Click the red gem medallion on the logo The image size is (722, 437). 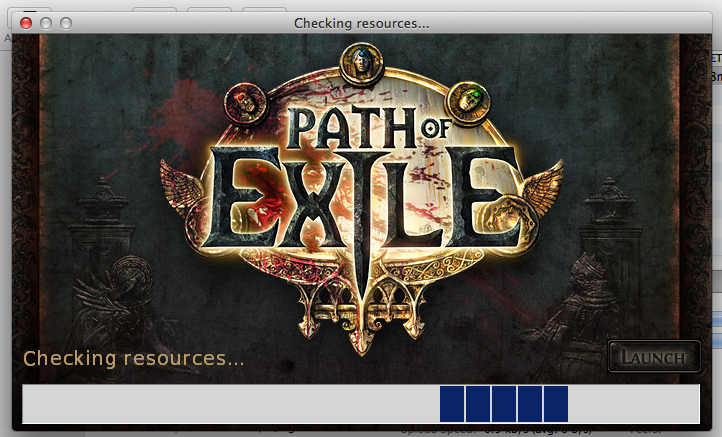(245, 103)
